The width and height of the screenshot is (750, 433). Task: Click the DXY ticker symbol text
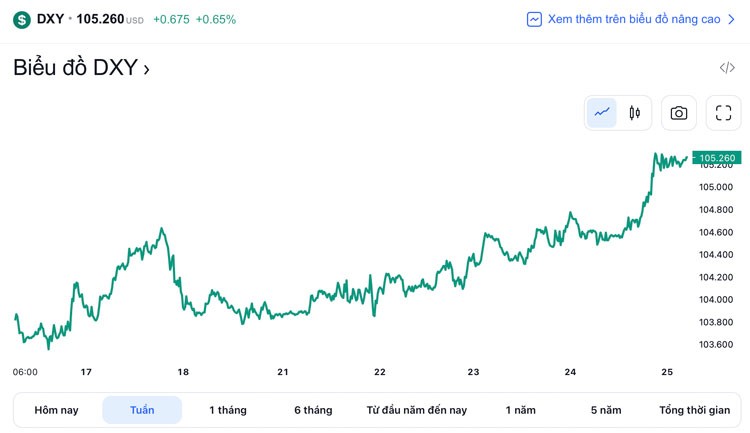50,19
